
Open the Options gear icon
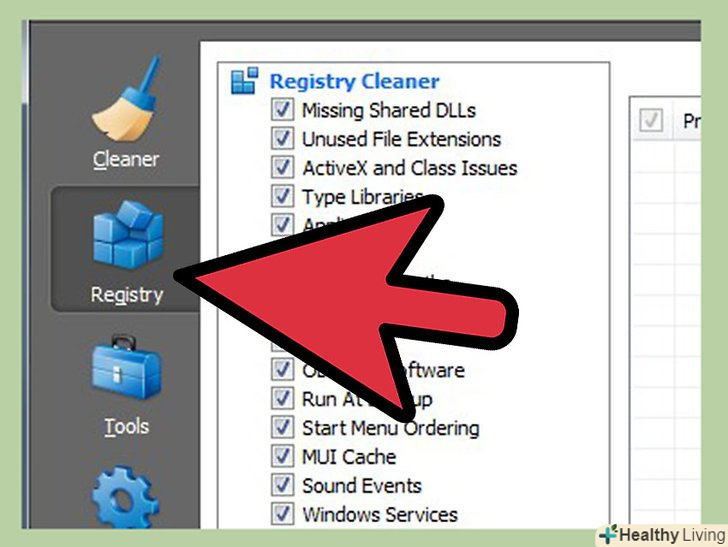pyautogui.click(x=125, y=497)
